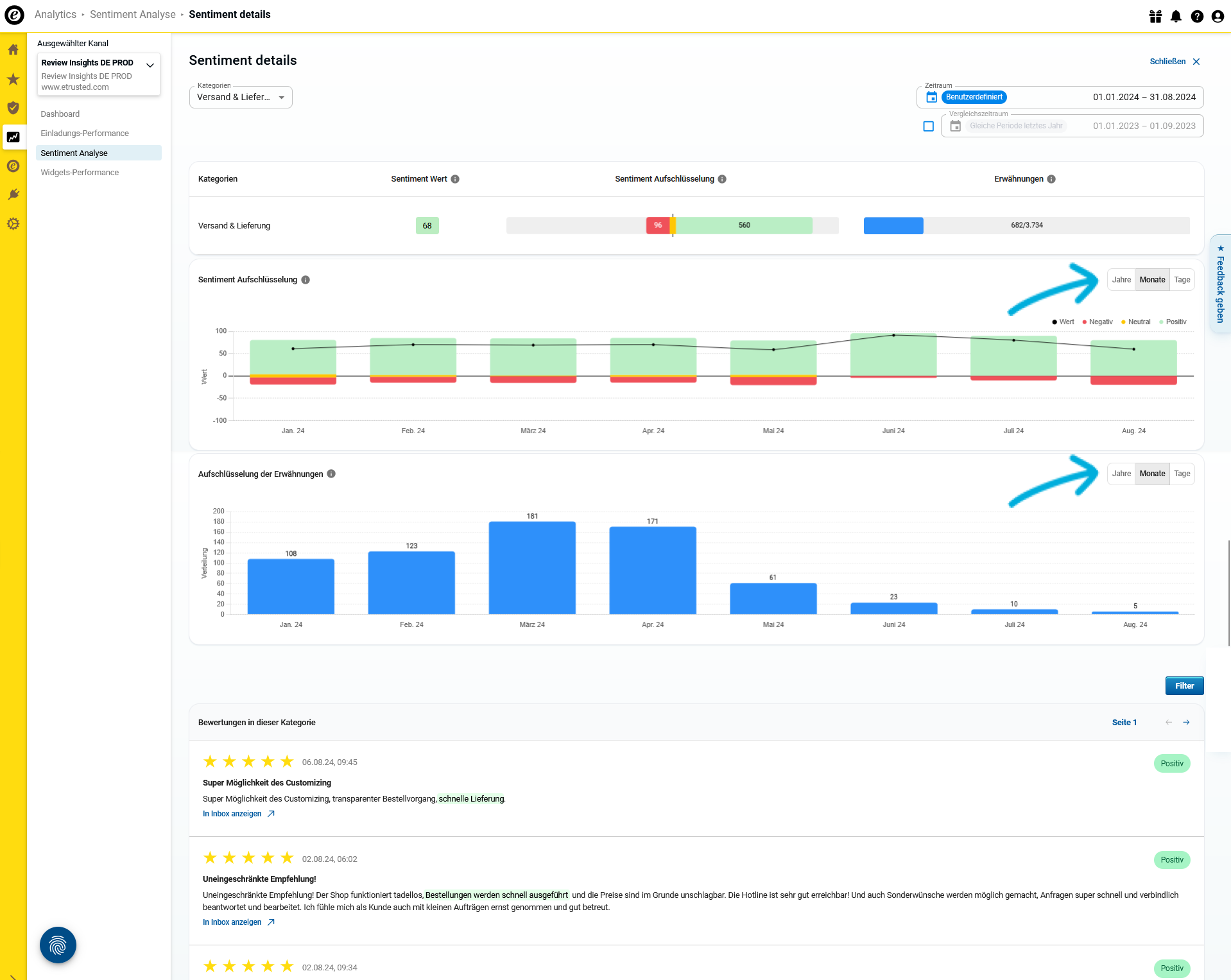Expand the Kategorien dropdown Versand & Liefer...
The width and height of the screenshot is (1231, 980).
click(241, 98)
